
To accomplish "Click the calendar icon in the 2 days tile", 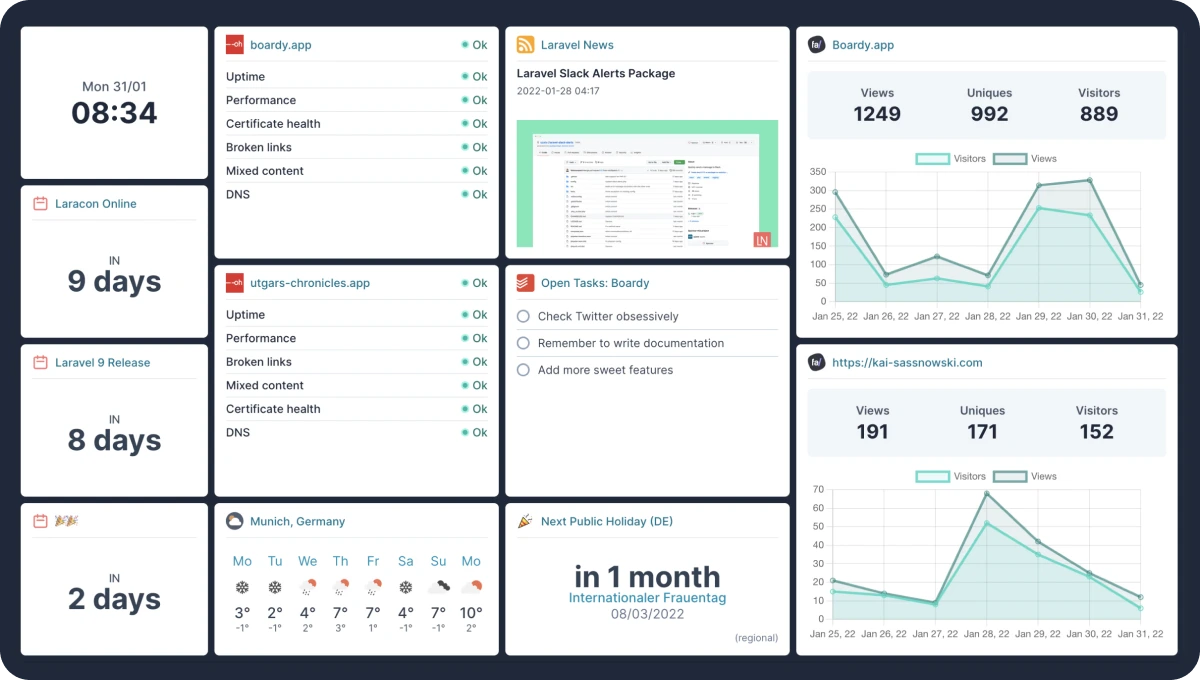I will (x=41, y=521).
